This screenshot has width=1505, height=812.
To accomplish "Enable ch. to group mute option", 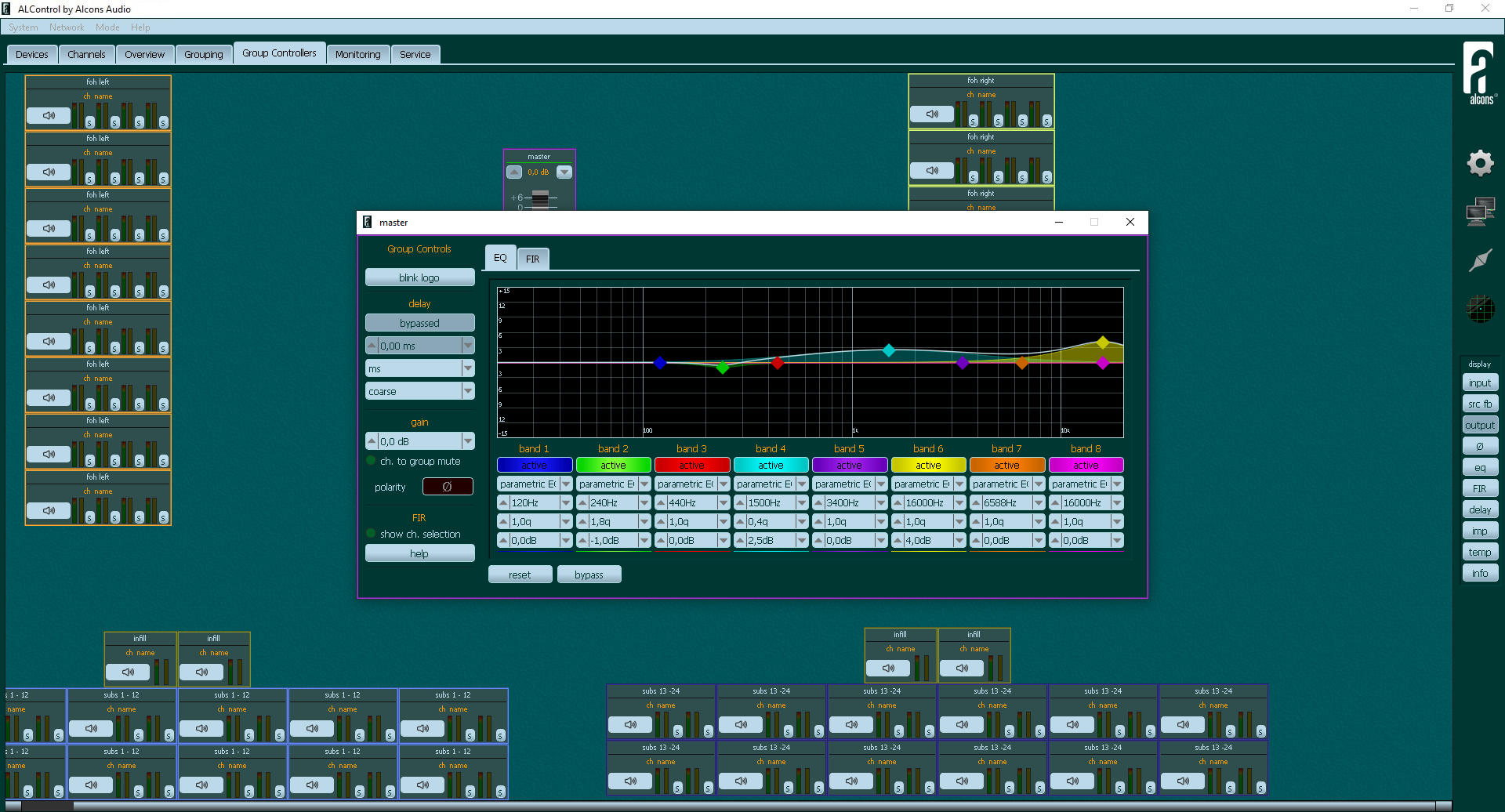I will pos(372,461).
